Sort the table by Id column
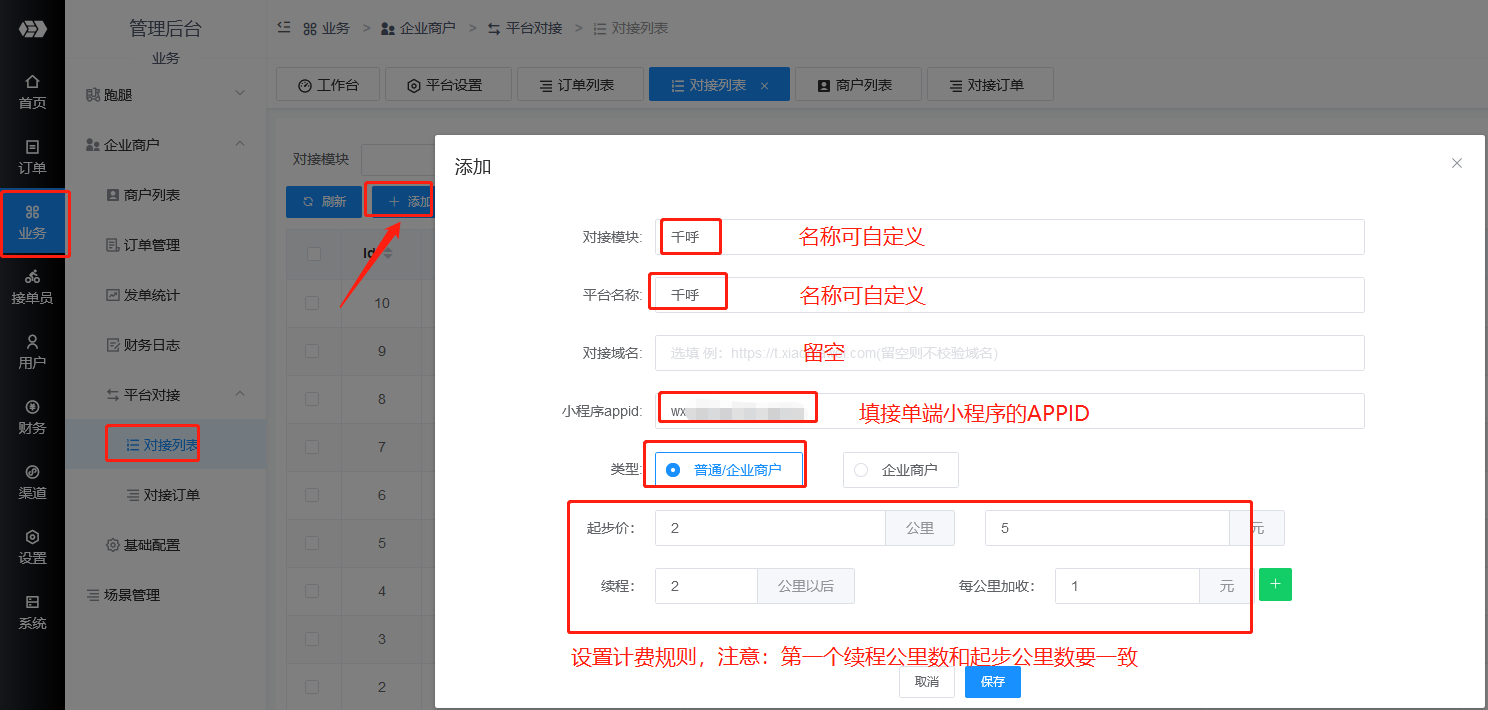 (388, 254)
